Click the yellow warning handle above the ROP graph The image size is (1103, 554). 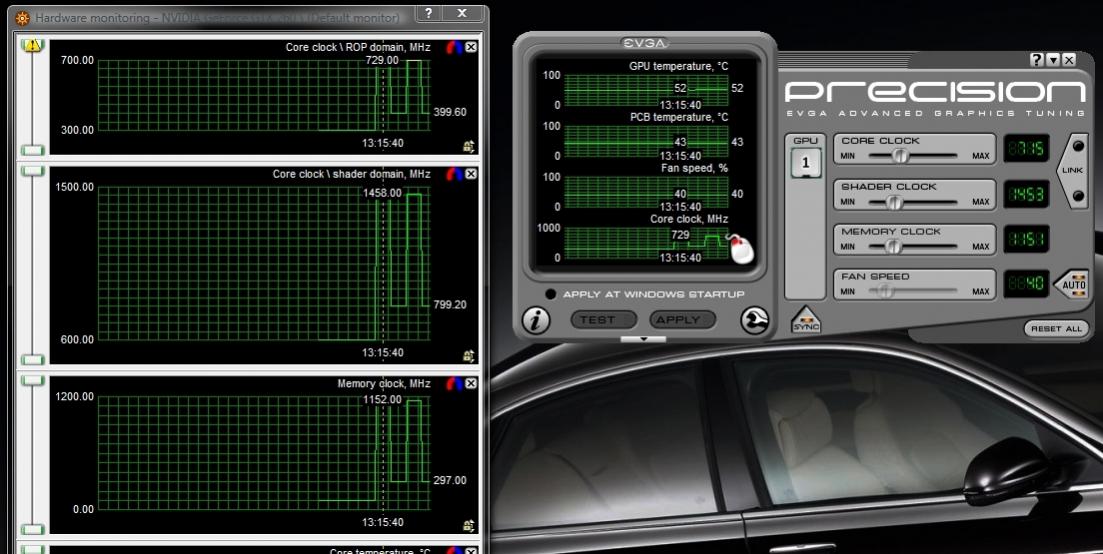32,46
